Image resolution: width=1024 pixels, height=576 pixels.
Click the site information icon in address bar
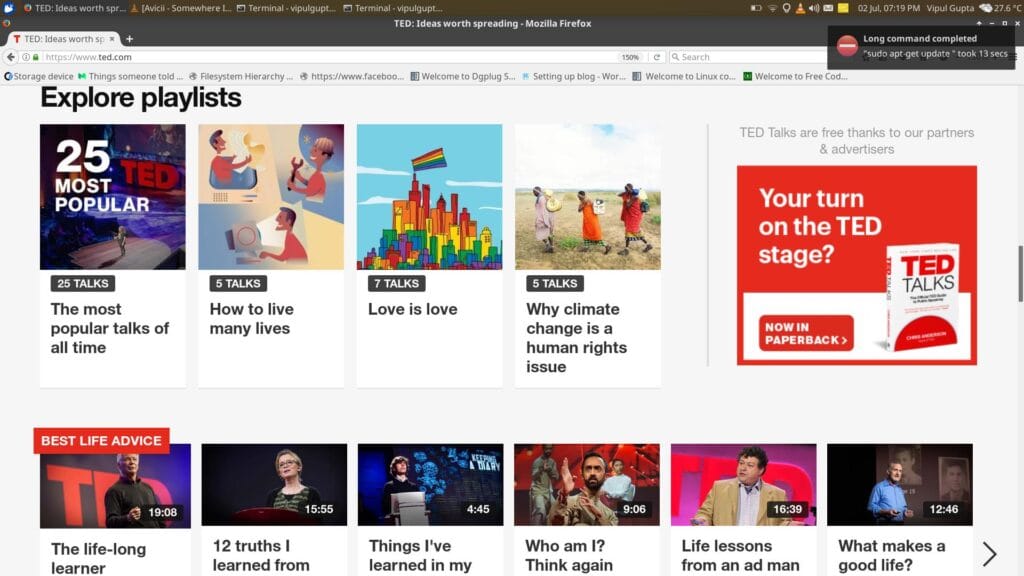point(26,57)
